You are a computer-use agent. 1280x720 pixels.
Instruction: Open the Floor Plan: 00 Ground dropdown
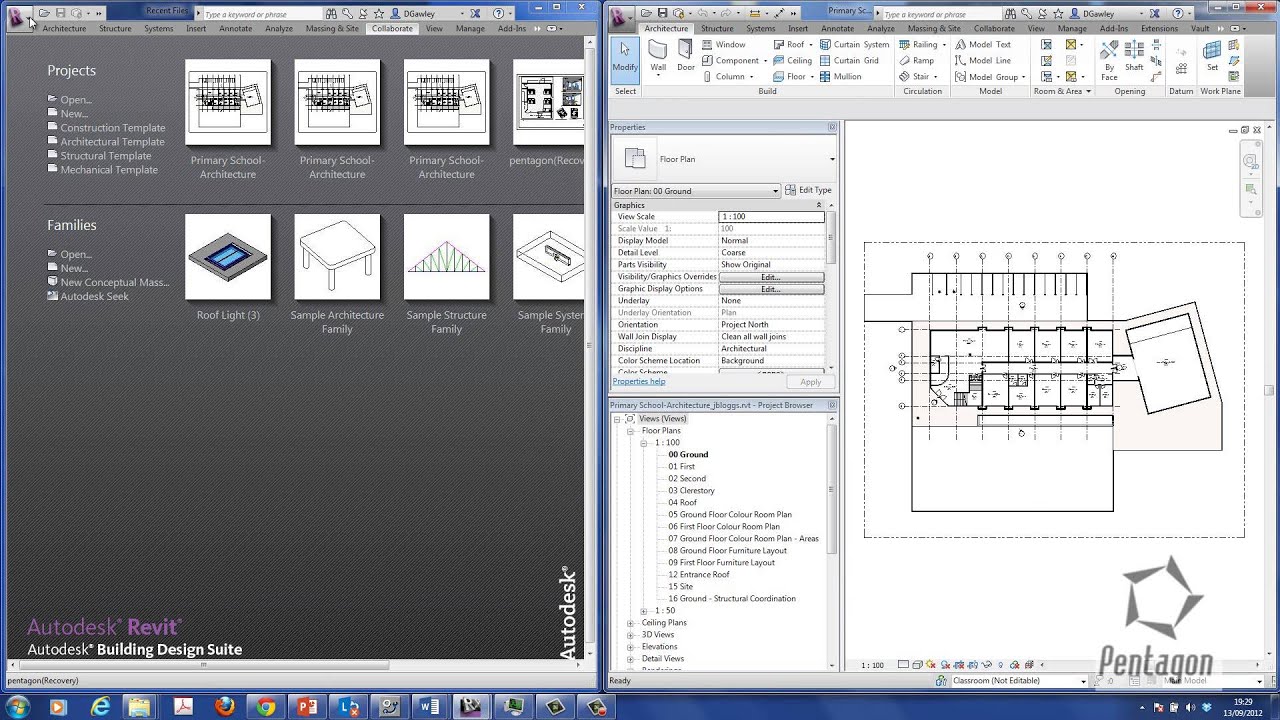[695, 191]
